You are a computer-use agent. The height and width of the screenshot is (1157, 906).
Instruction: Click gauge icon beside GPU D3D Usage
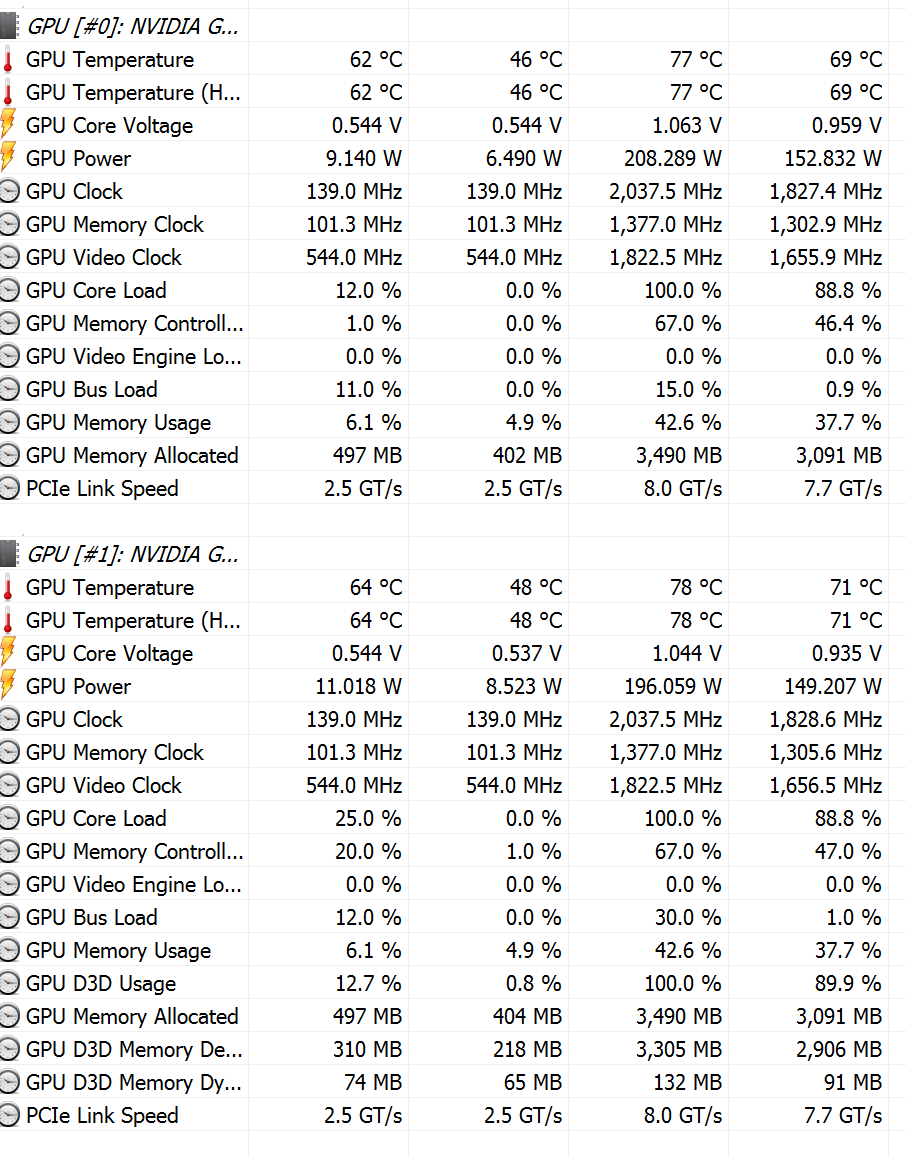9,983
